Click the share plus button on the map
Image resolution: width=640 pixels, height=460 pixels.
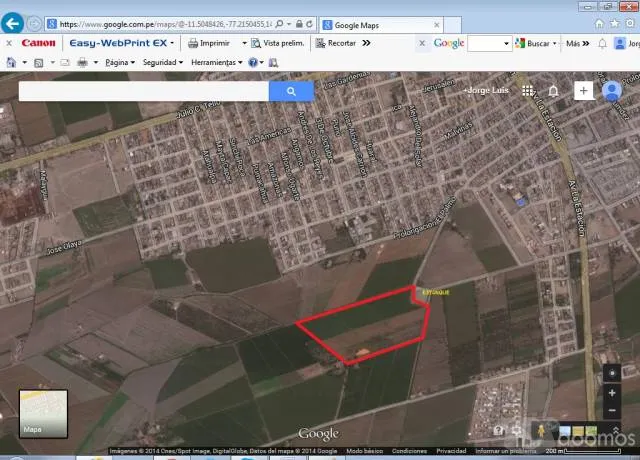[x=584, y=90]
